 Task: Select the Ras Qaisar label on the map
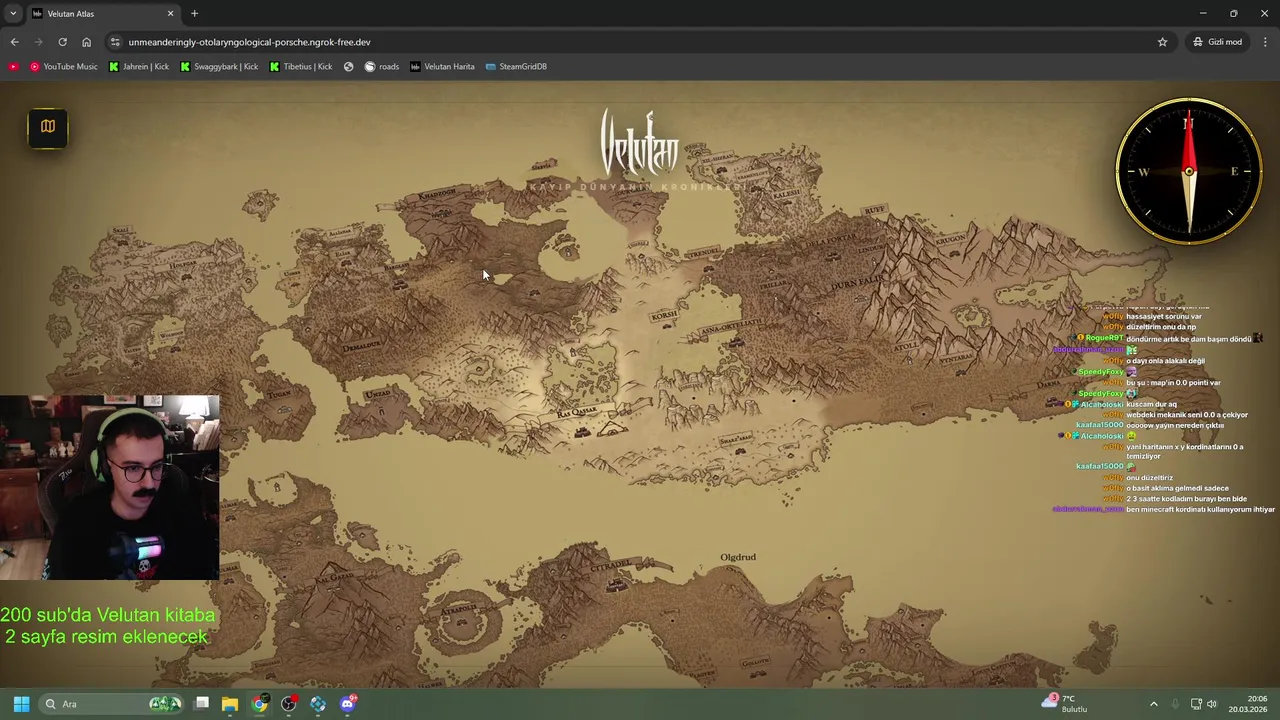(x=577, y=411)
